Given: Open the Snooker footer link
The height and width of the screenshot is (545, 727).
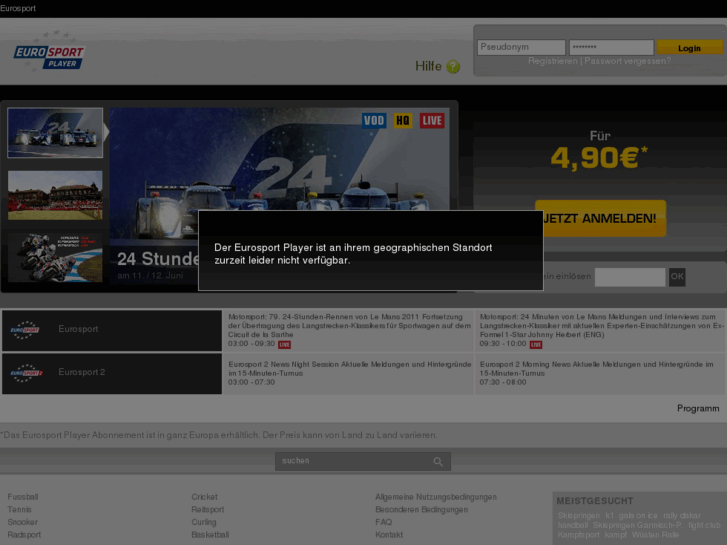Looking at the screenshot, I should tap(22, 522).
